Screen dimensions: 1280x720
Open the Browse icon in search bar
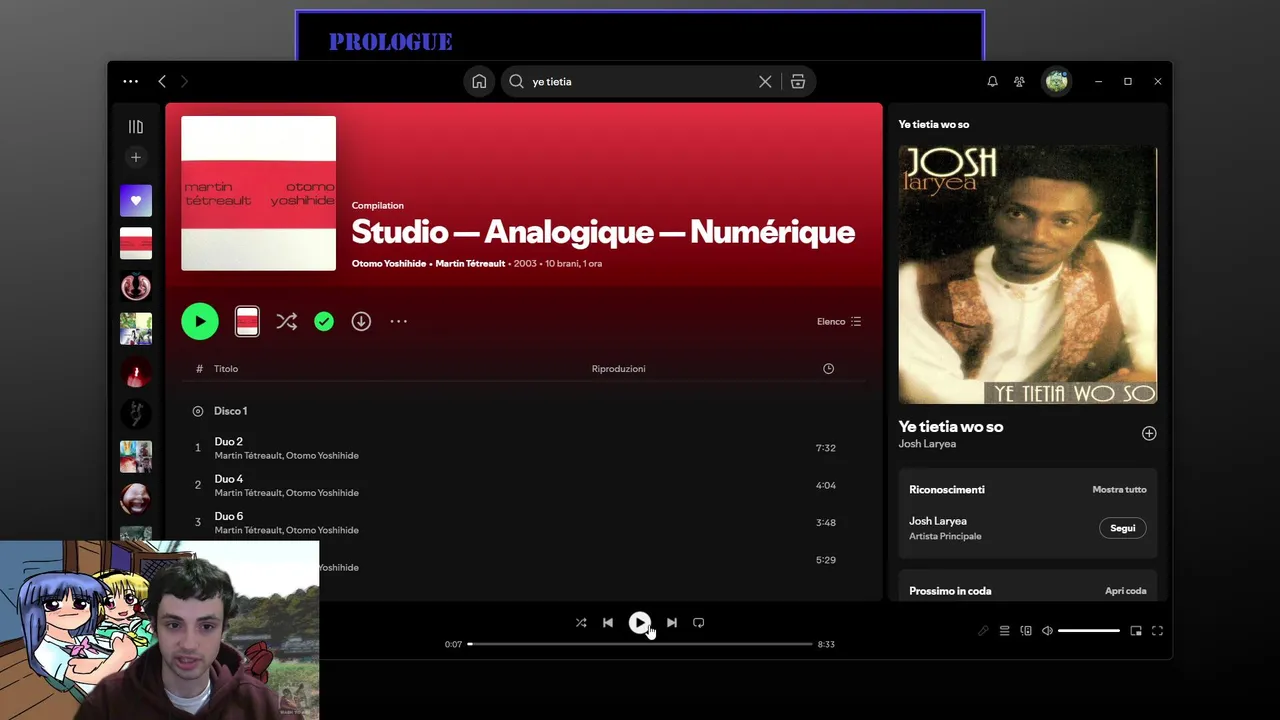click(798, 82)
